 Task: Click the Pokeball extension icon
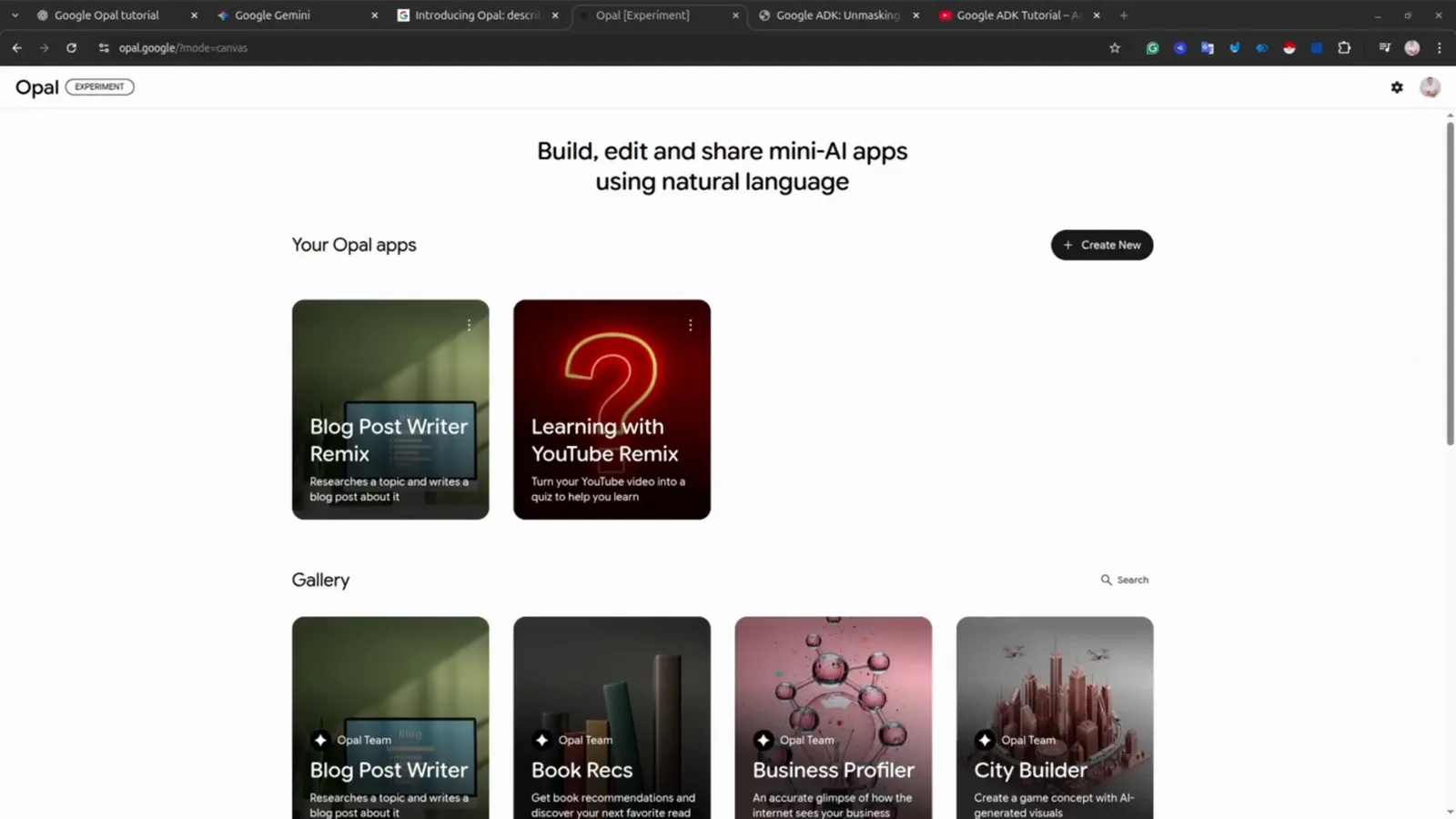pyautogui.click(x=1289, y=48)
